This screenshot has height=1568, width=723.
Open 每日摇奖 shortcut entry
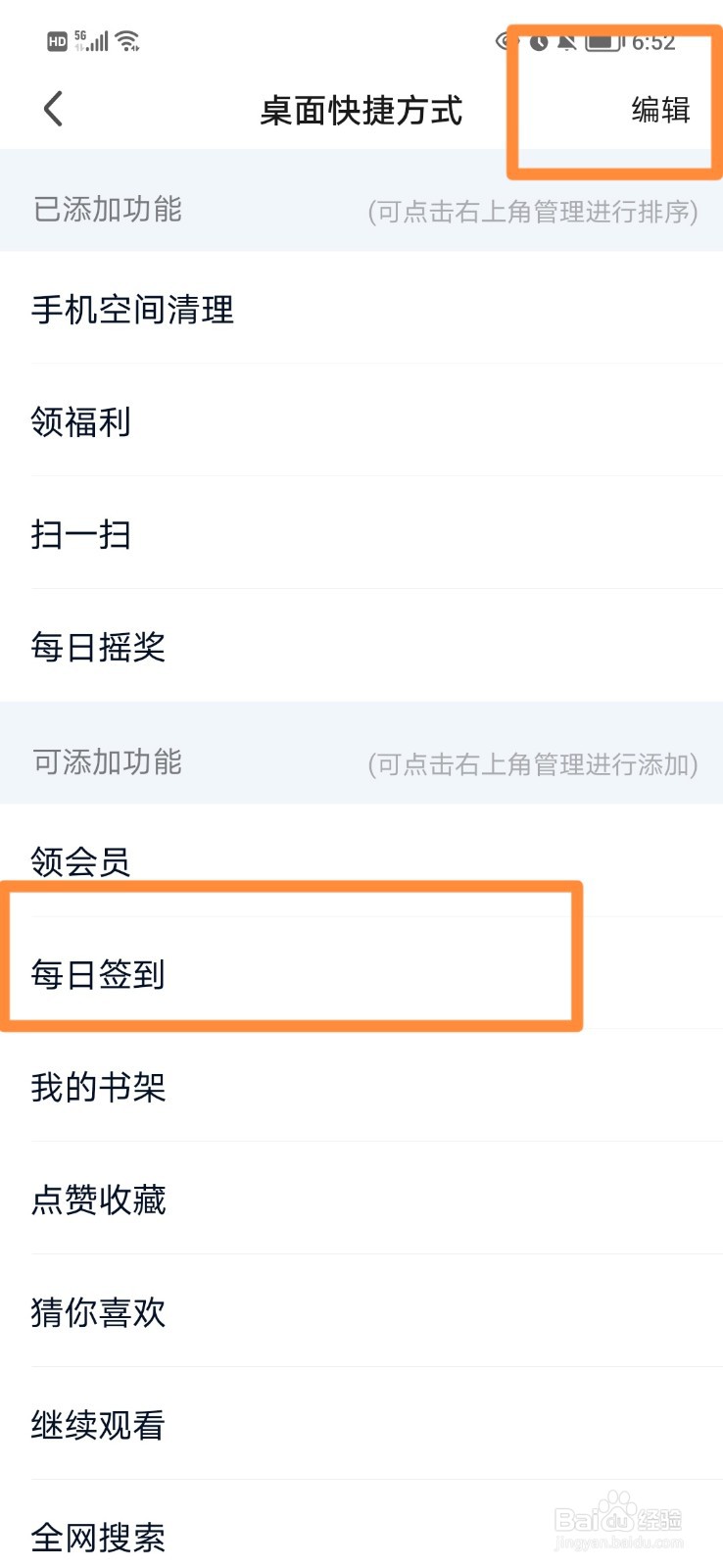coord(98,648)
